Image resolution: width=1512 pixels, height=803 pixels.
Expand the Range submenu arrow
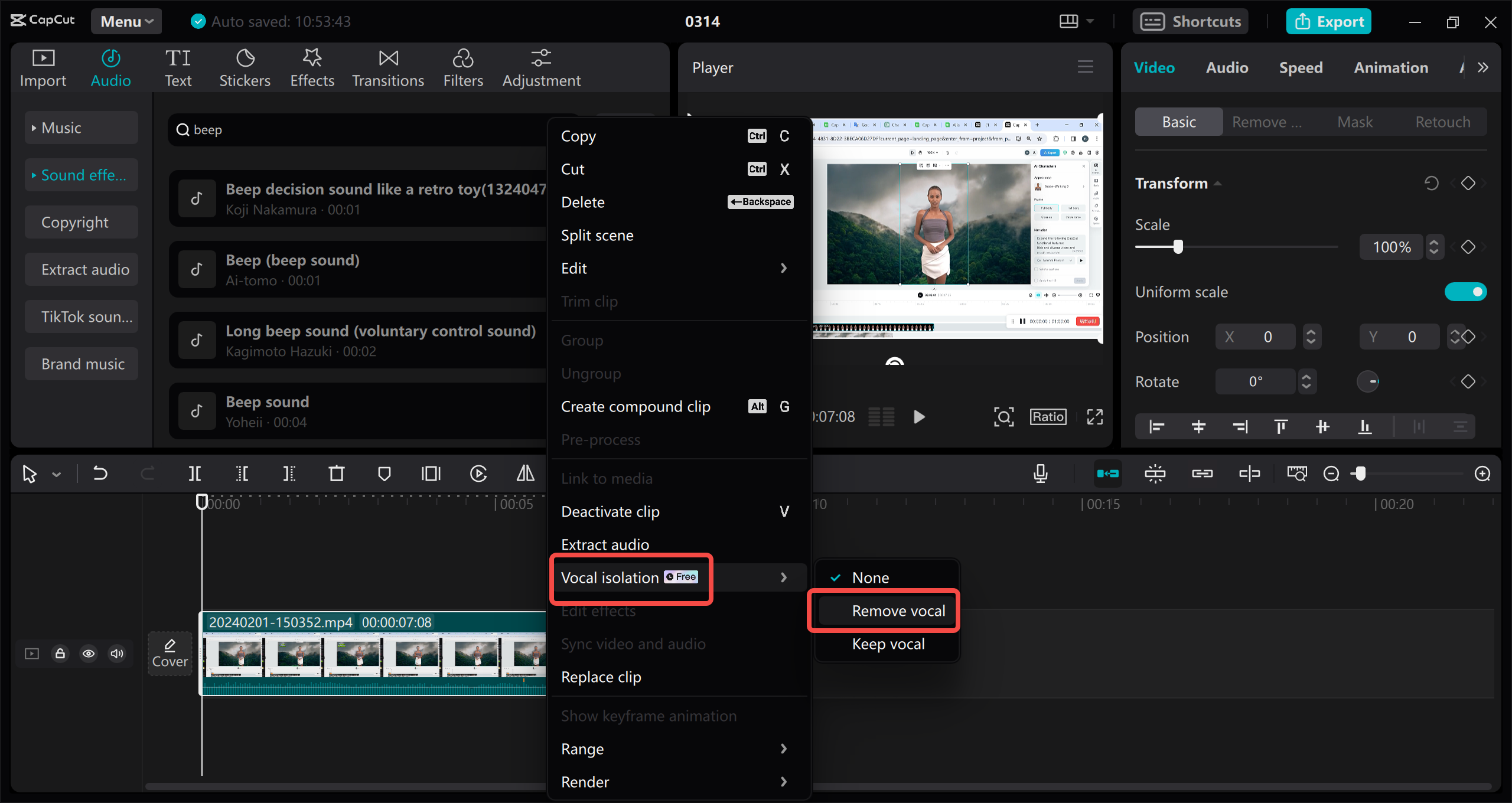coord(786,748)
